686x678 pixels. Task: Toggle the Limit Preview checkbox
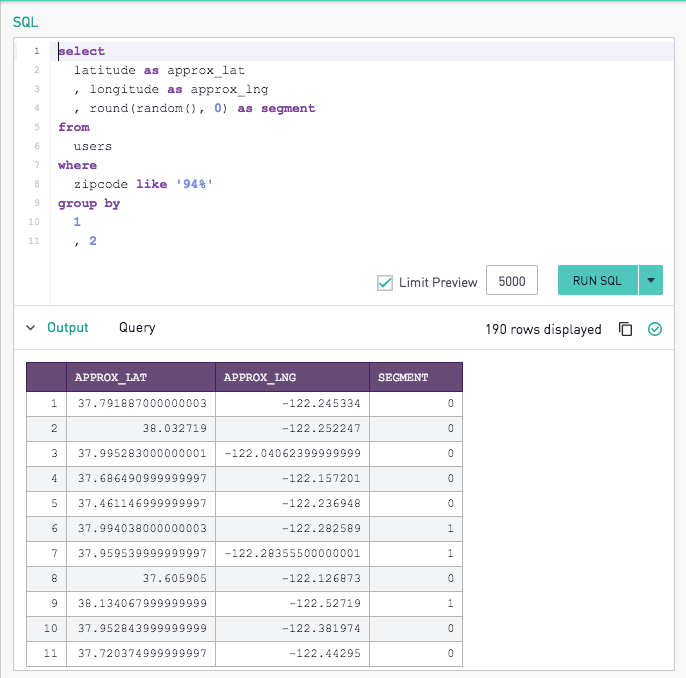(x=385, y=283)
